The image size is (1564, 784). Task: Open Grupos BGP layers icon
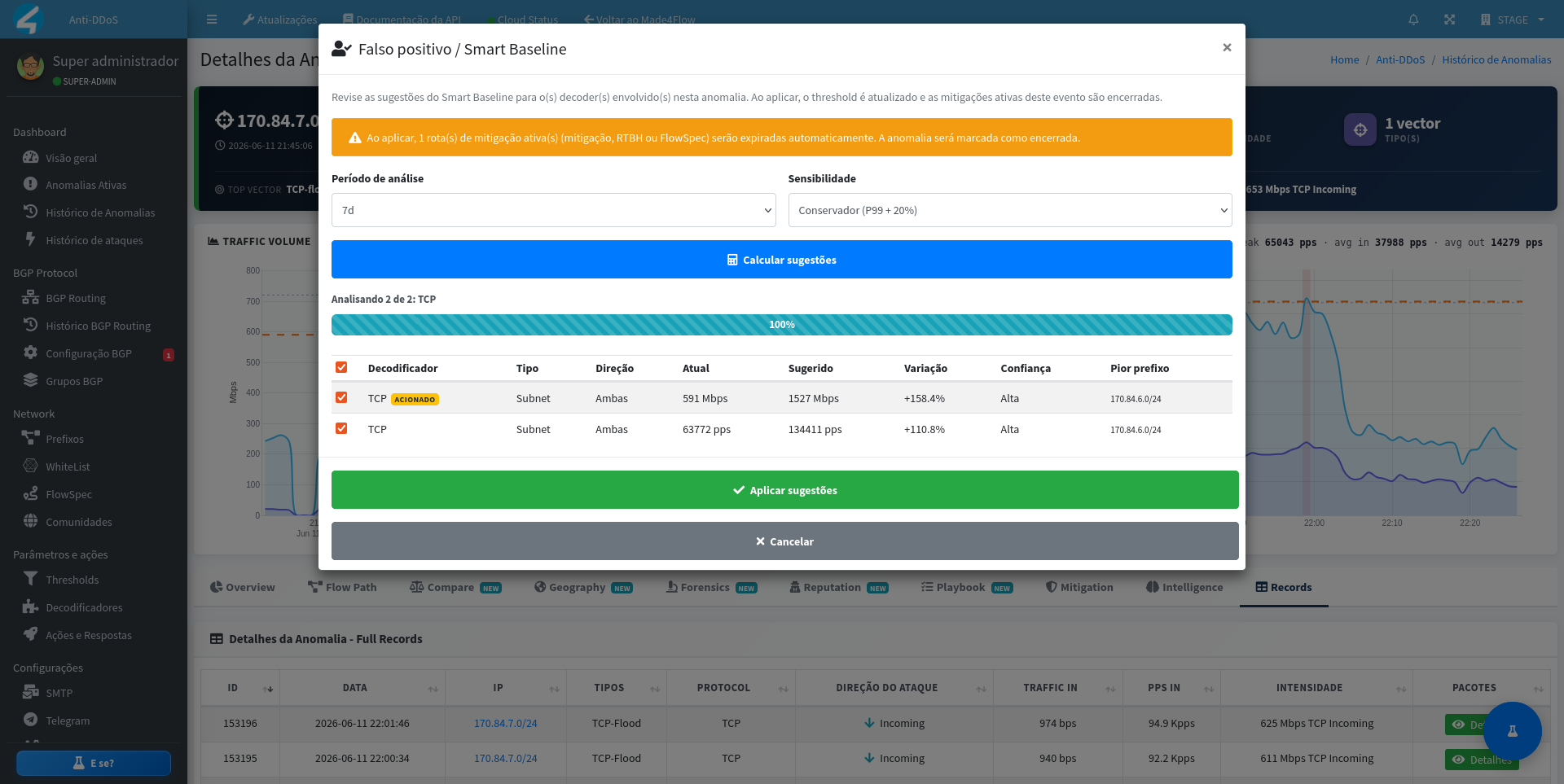30,380
